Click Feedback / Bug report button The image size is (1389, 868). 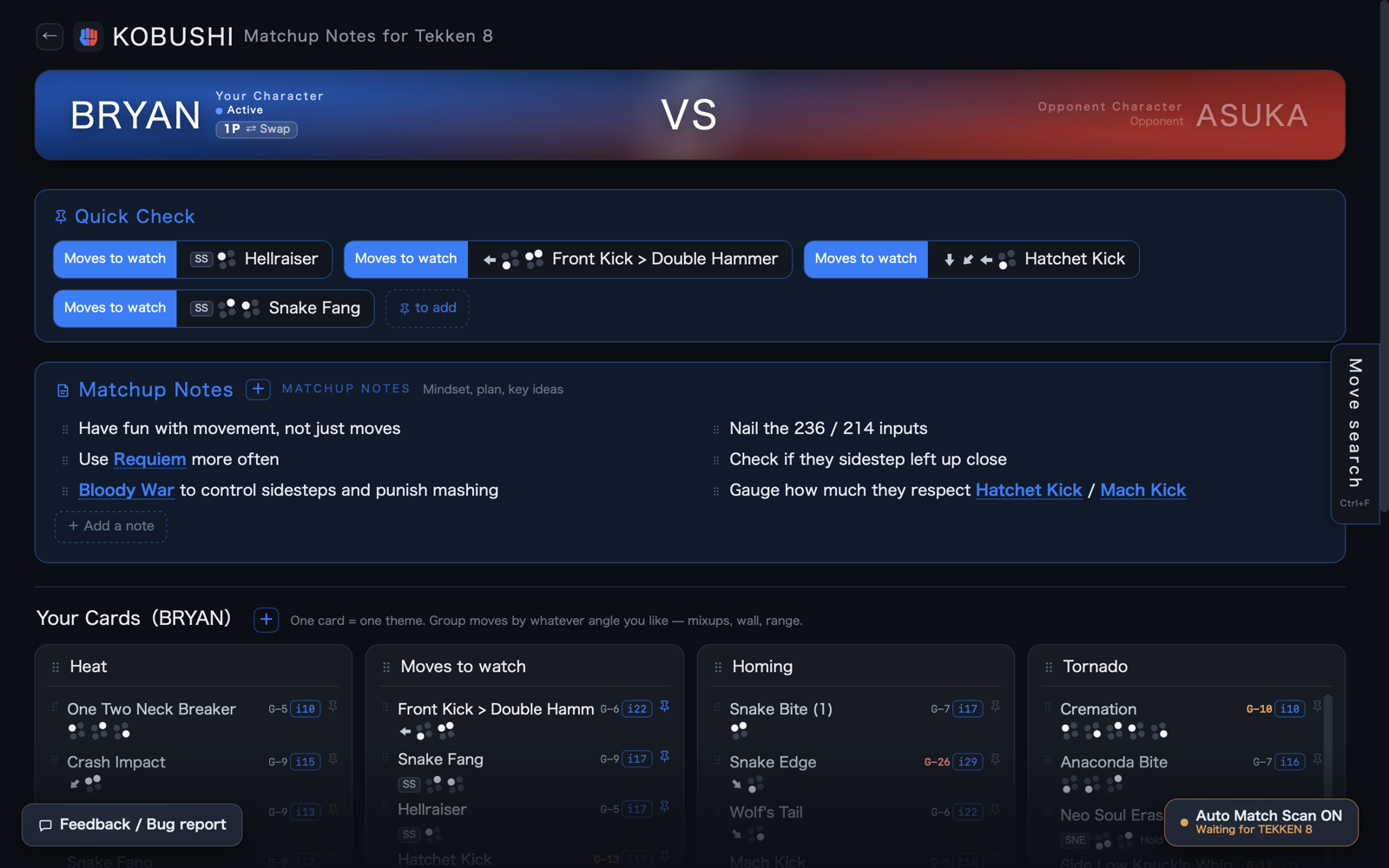132,825
